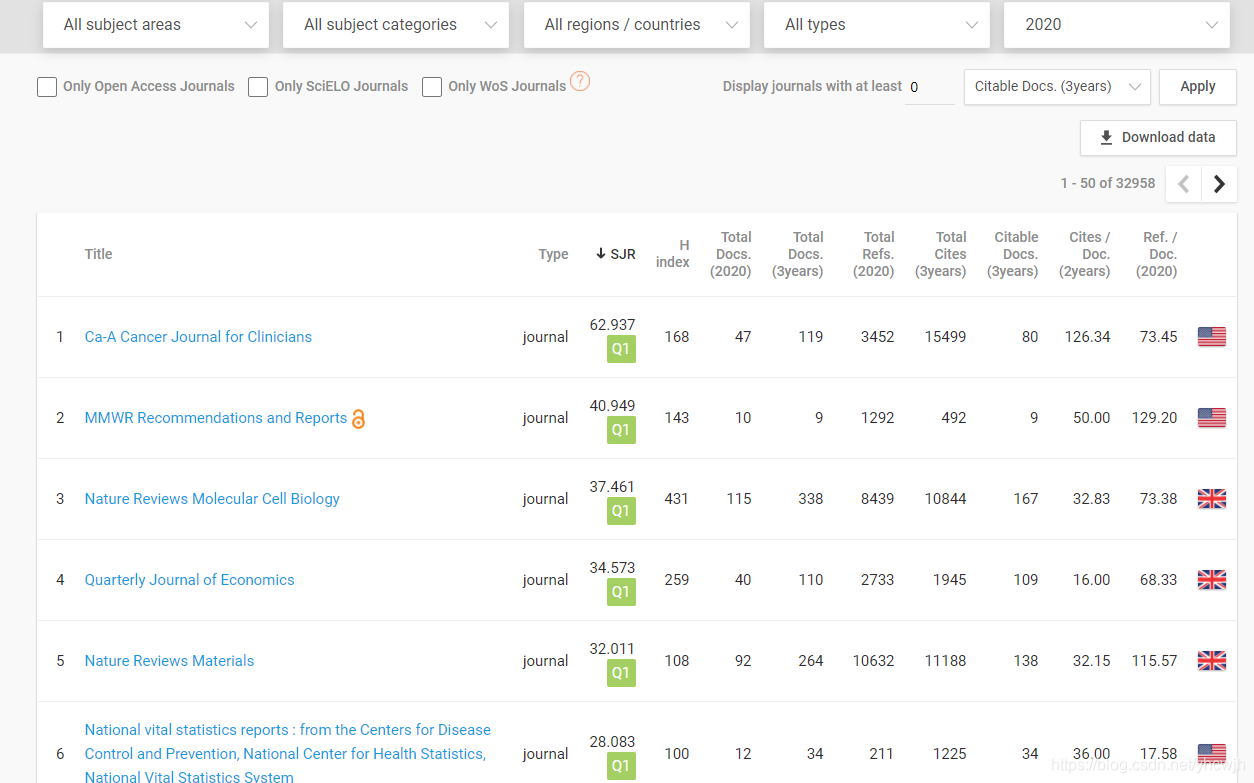The width and height of the screenshot is (1254, 783).
Task: Open Citable Docs. (3years) dropdown
Action: [1057, 87]
